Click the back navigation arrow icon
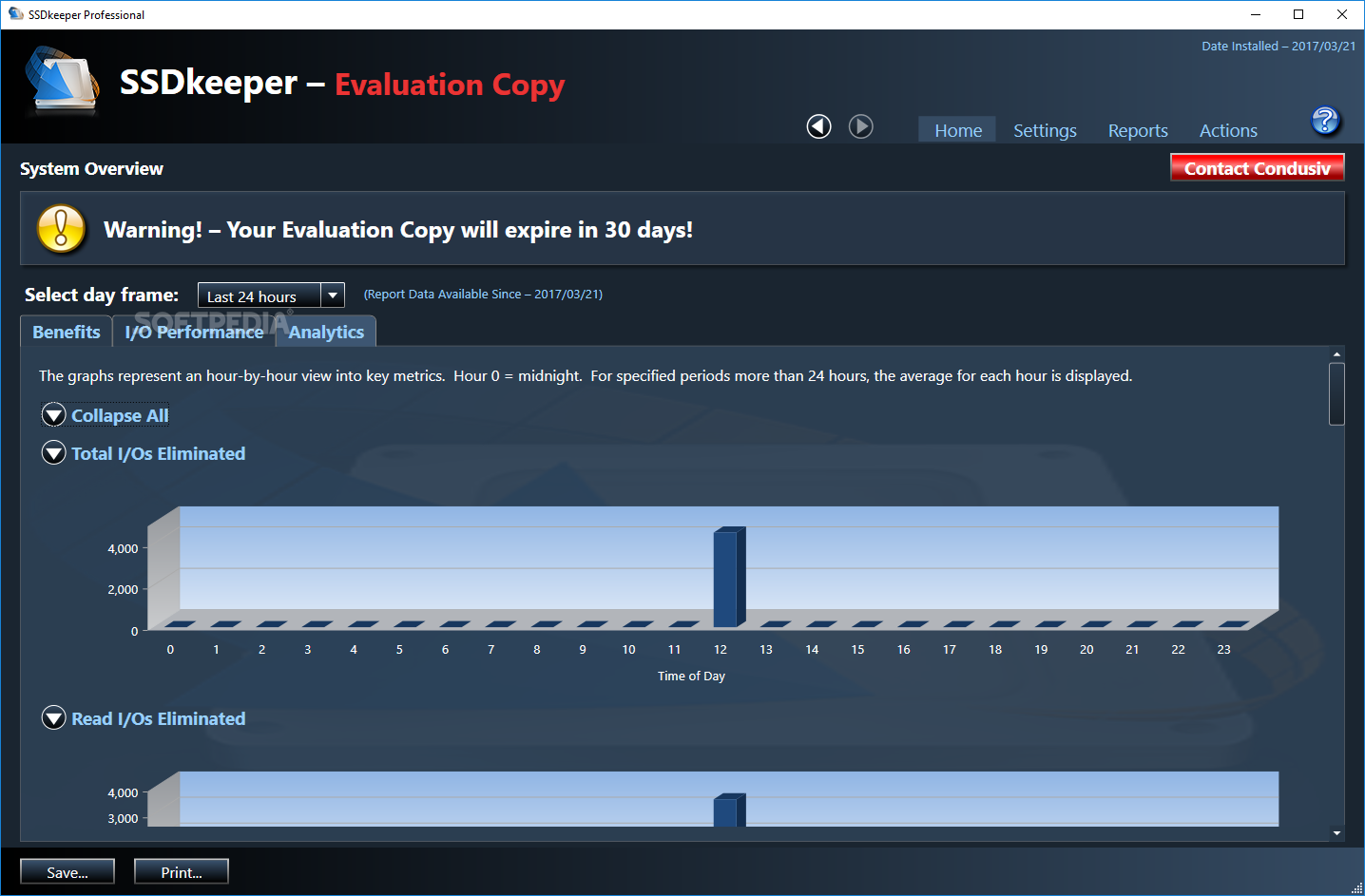The width and height of the screenshot is (1365, 896). [818, 126]
